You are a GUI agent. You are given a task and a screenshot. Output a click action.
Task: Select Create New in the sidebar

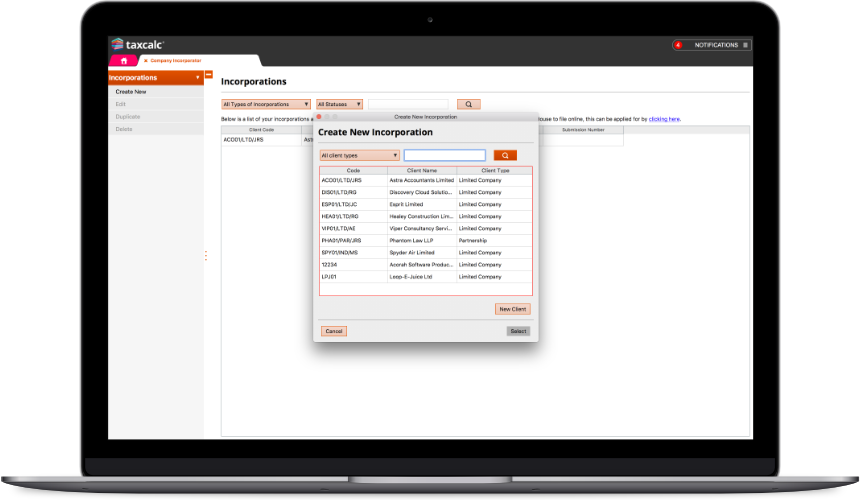(x=131, y=92)
